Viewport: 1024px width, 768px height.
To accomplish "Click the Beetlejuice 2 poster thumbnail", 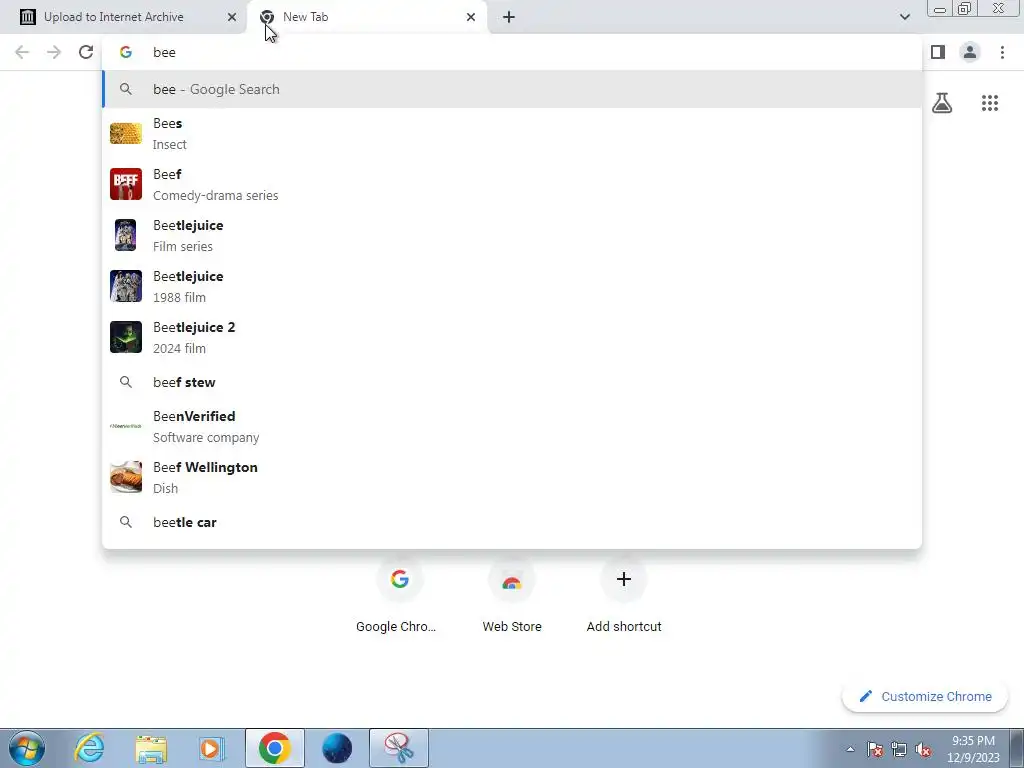I will pyautogui.click(x=126, y=338).
